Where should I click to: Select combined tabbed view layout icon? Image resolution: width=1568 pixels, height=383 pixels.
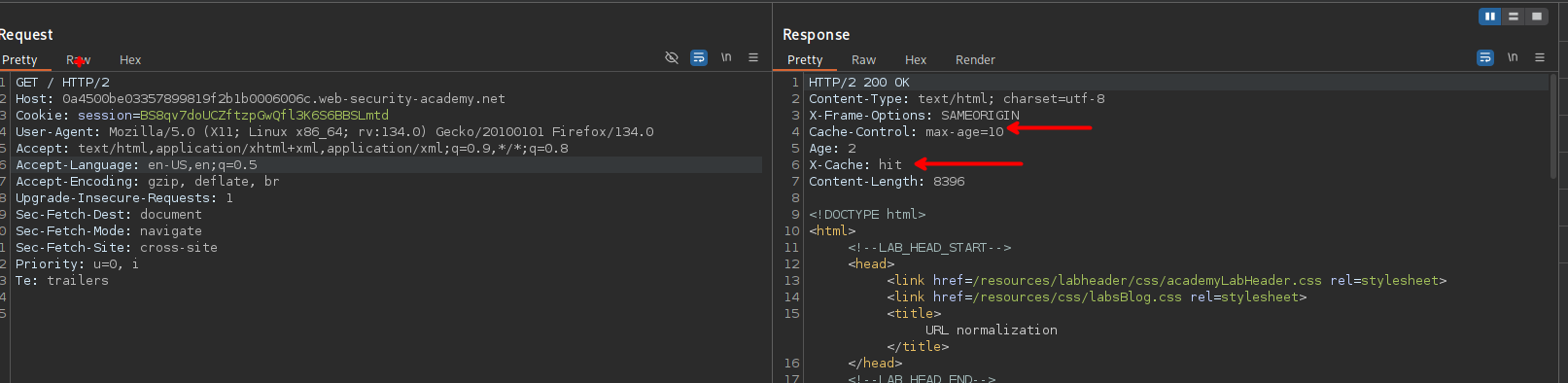click(x=1536, y=17)
